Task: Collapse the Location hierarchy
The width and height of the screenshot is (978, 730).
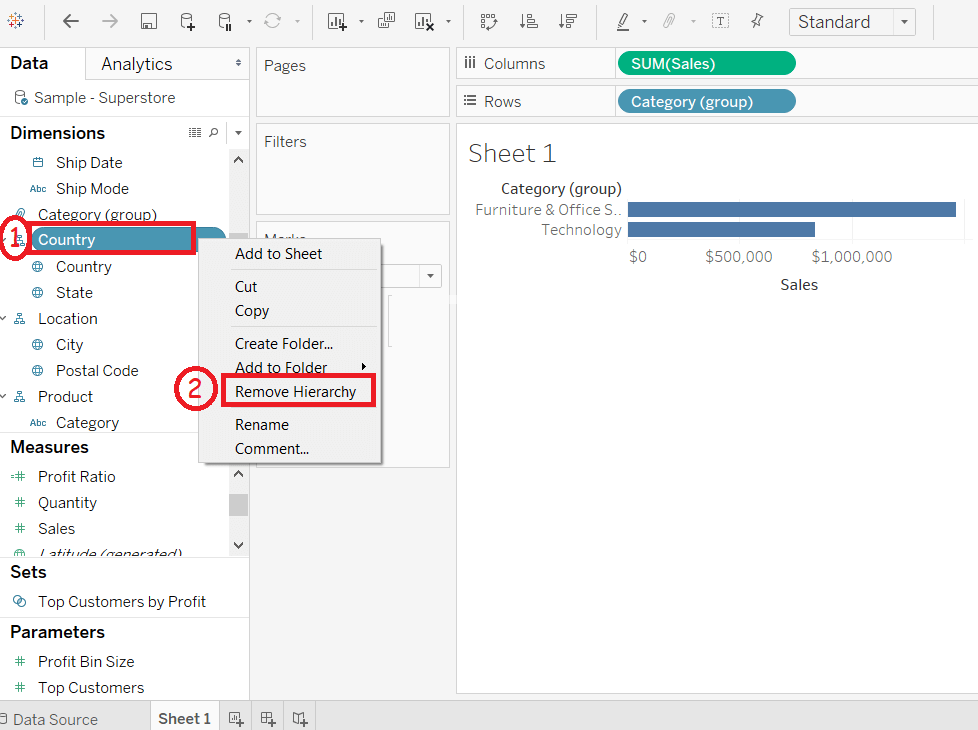Action: tap(4, 319)
